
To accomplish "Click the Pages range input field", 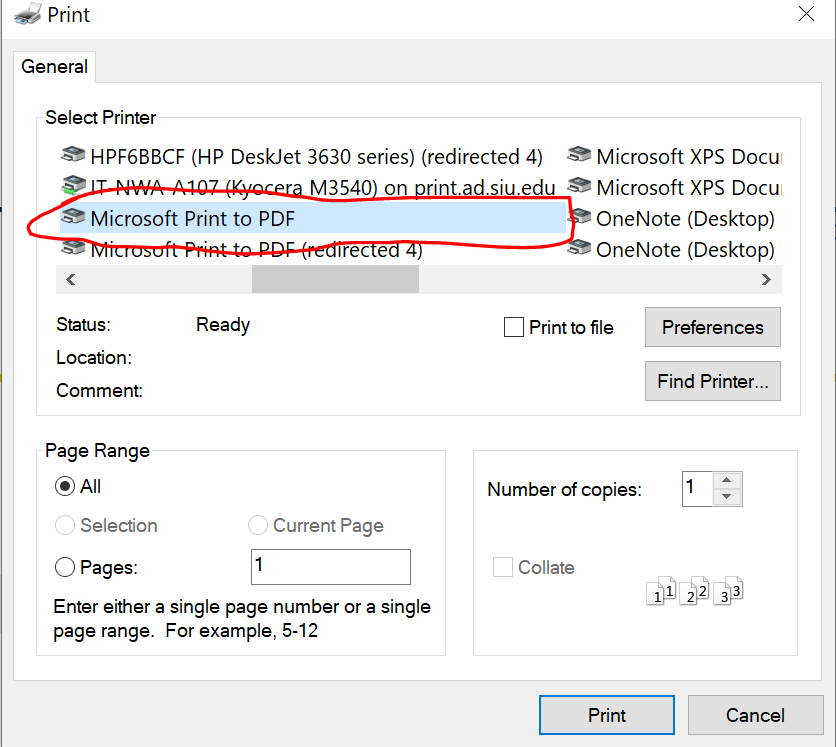I will (x=331, y=567).
